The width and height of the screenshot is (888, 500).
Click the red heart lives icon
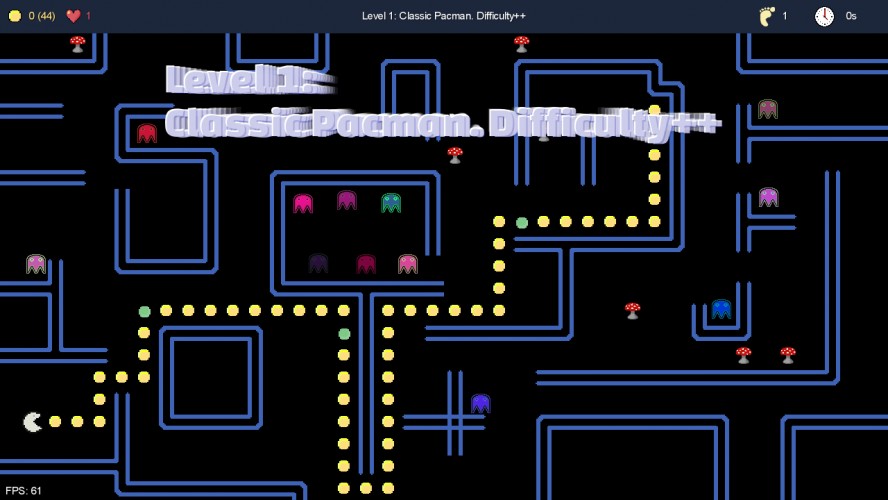[x=74, y=16]
